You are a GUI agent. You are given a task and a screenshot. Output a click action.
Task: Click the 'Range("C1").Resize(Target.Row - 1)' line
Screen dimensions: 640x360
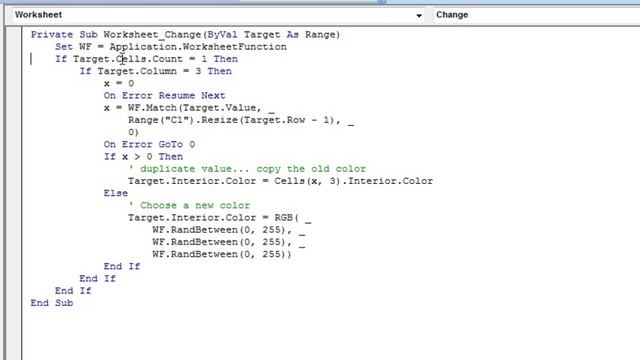241,120
